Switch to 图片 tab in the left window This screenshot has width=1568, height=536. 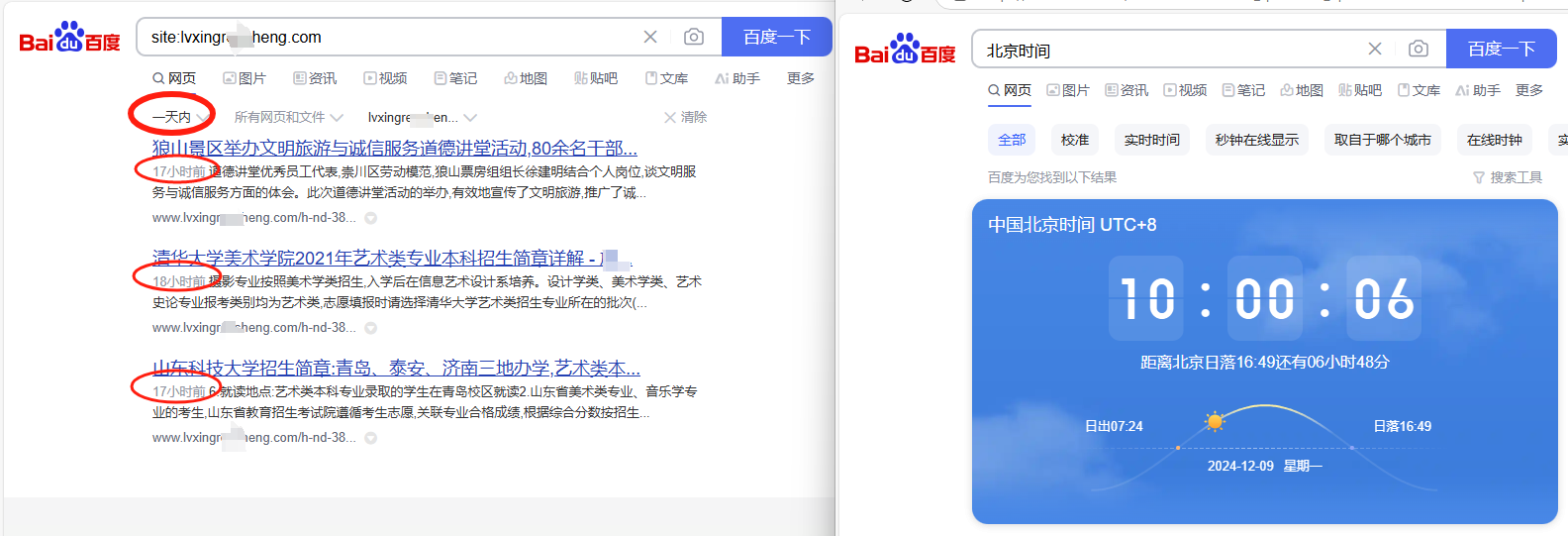coord(245,78)
